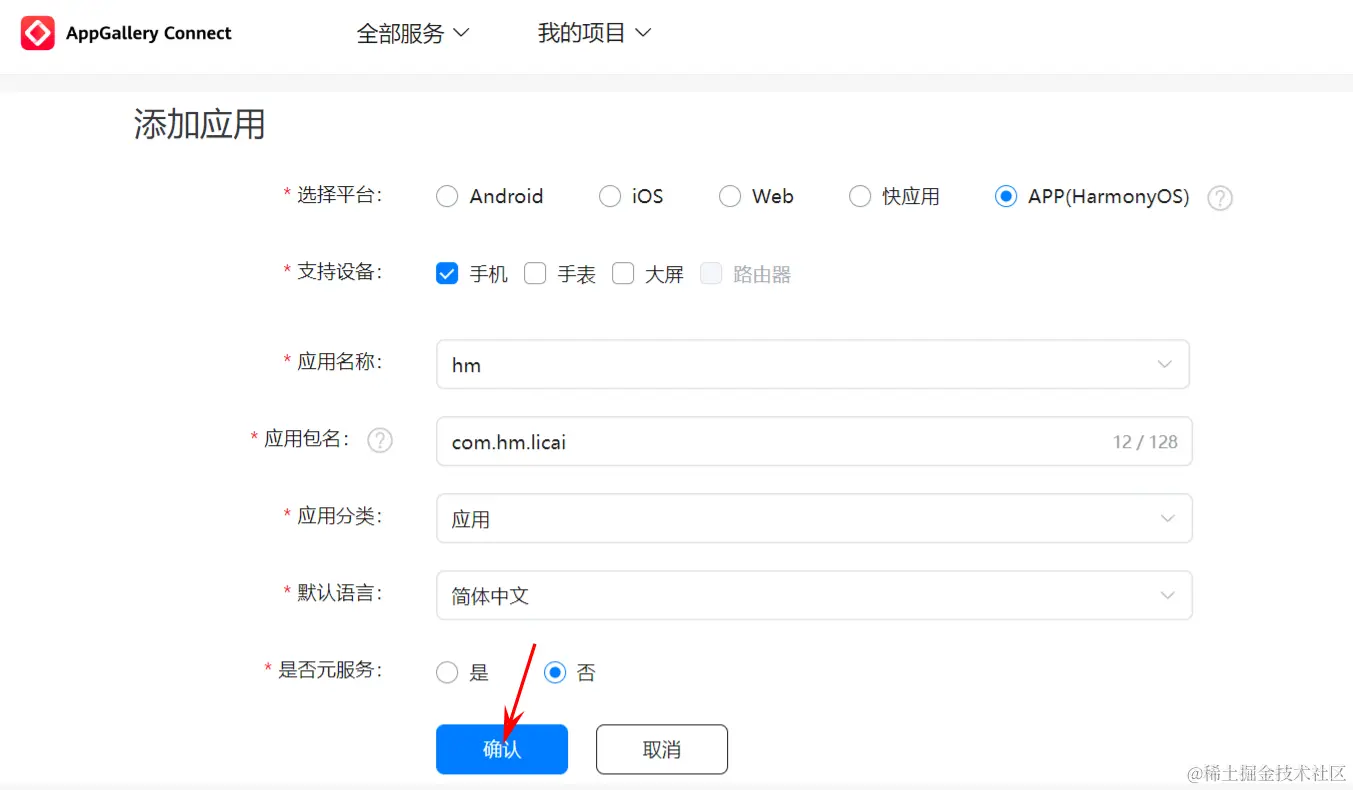Open help icon next to APP(HarmonyOS)
This screenshot has height=790, width=1353.
[x=1220, y=198]
